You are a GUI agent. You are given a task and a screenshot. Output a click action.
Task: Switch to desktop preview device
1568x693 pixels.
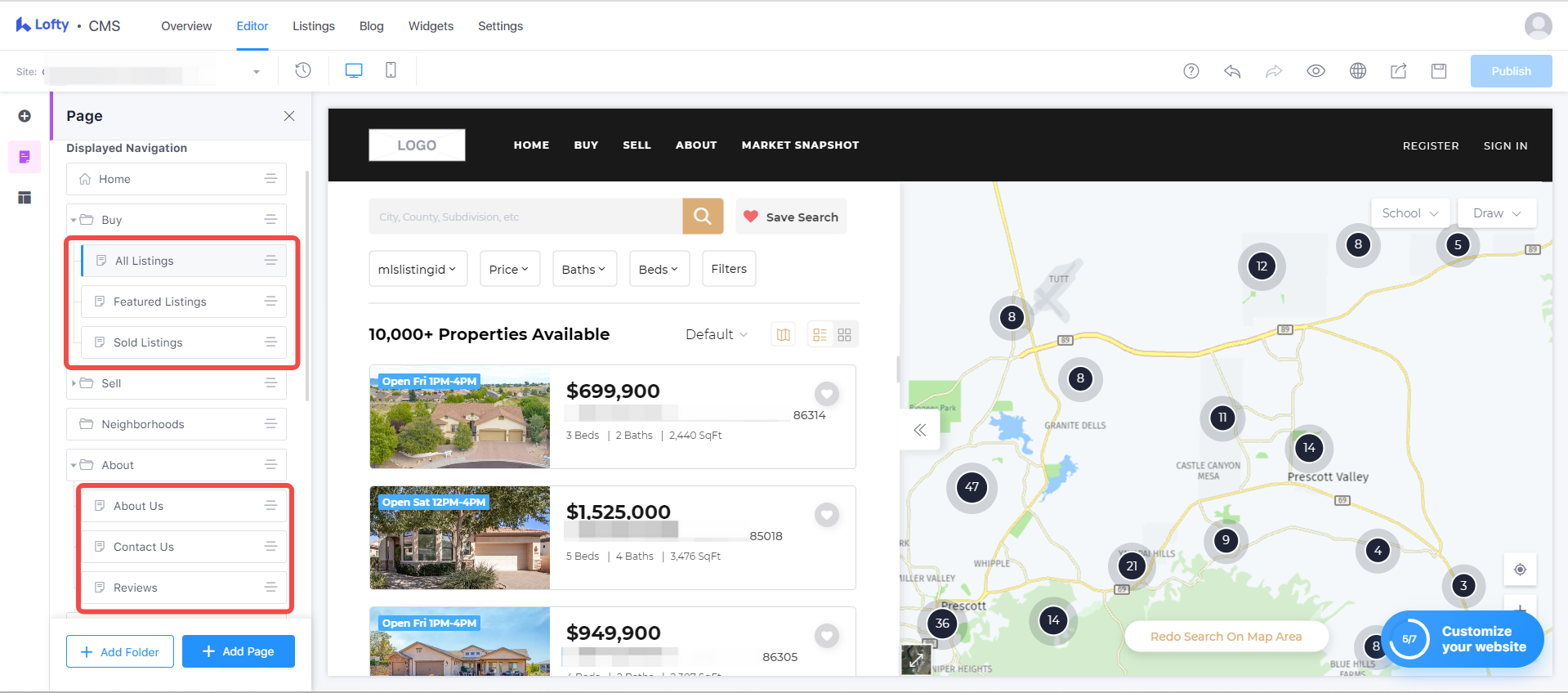pos(354,70)
